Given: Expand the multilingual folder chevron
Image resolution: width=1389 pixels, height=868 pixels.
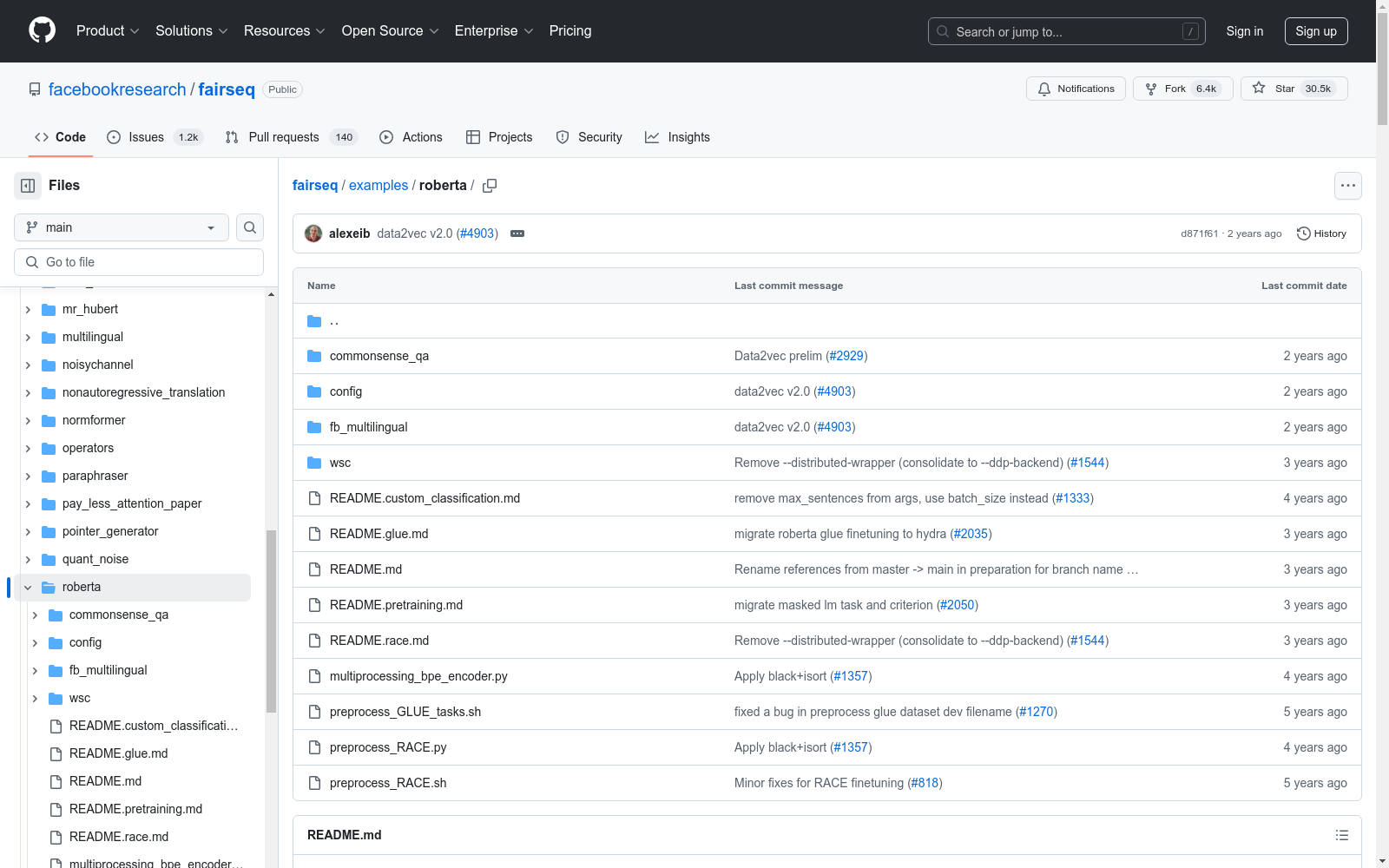Looking at the screenshot, I should [x=28, y=338].
